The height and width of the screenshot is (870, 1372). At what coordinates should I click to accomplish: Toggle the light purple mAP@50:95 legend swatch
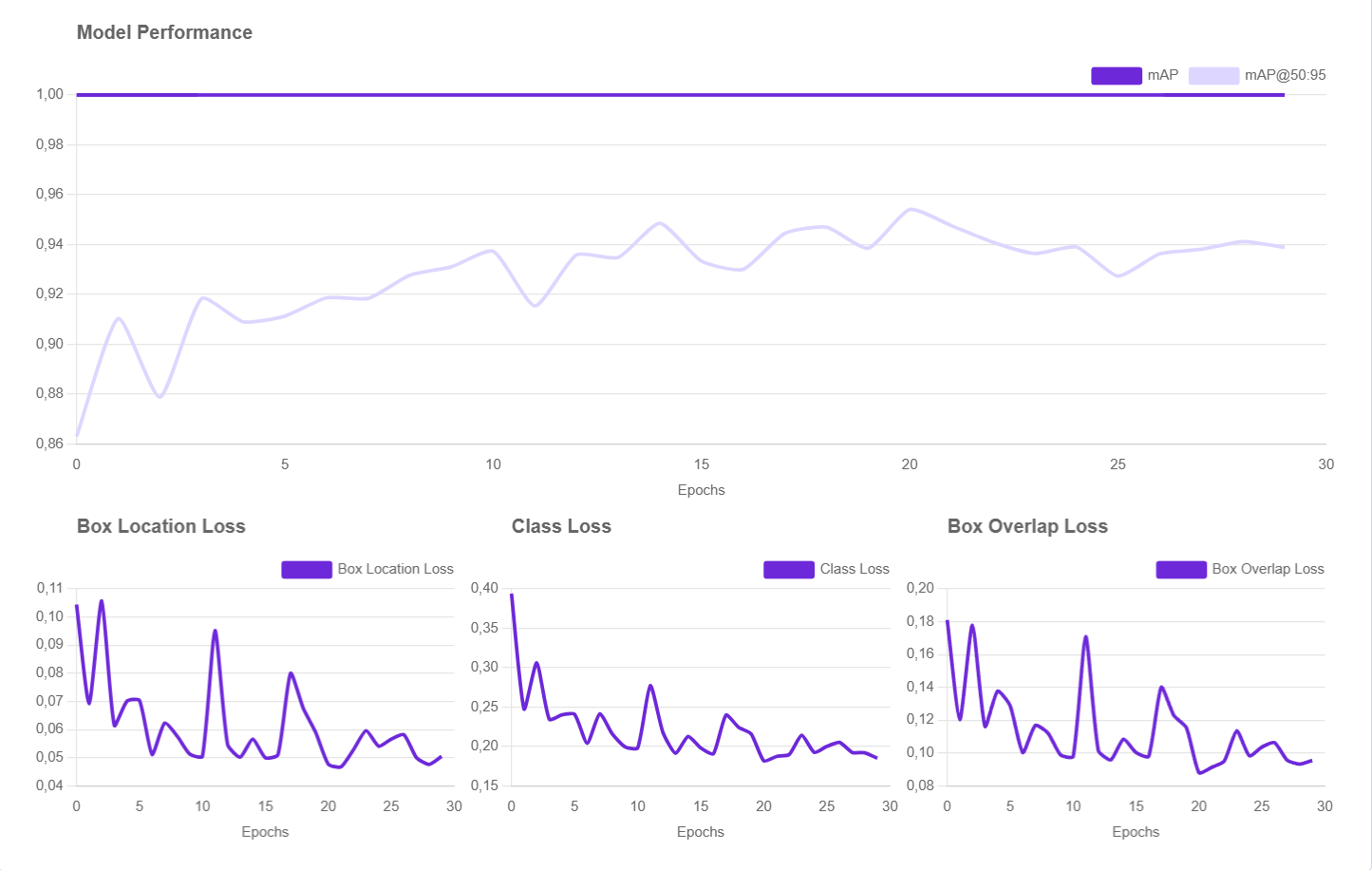tap(1213, 76)
